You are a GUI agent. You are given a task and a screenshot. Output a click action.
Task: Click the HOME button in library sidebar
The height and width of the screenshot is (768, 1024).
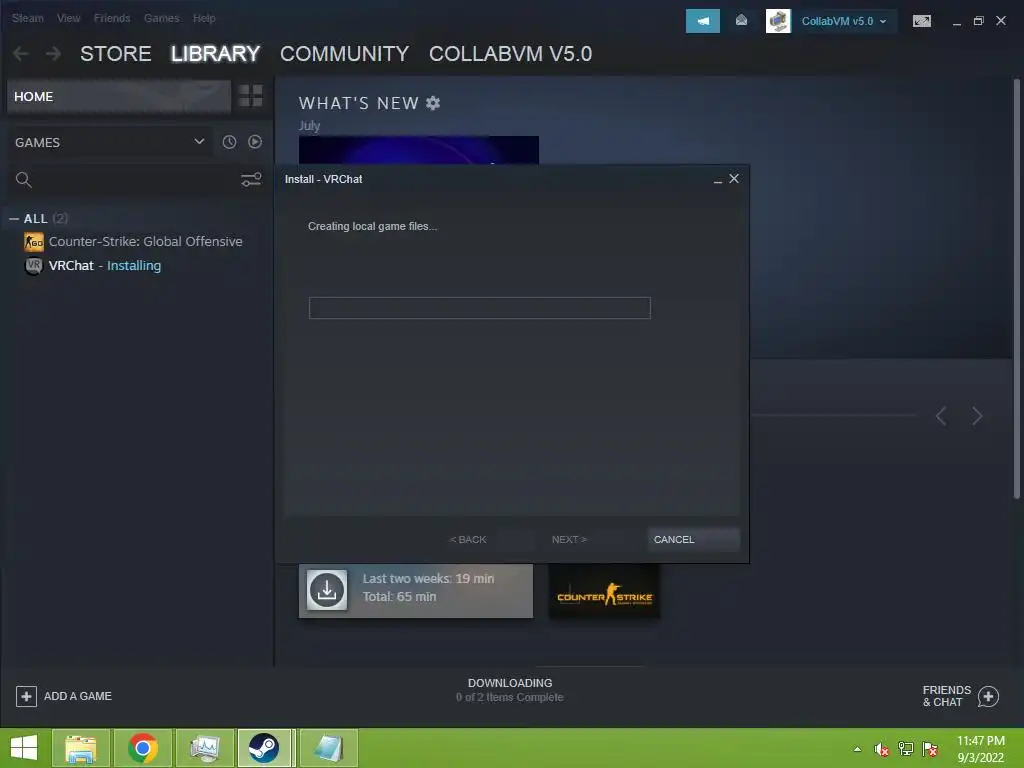tap(119, 96)
